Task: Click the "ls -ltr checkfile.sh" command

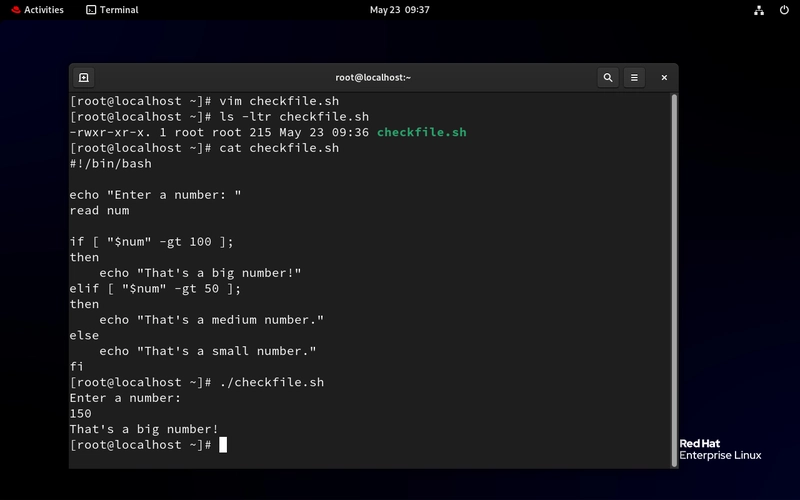Action: [294, 117]
